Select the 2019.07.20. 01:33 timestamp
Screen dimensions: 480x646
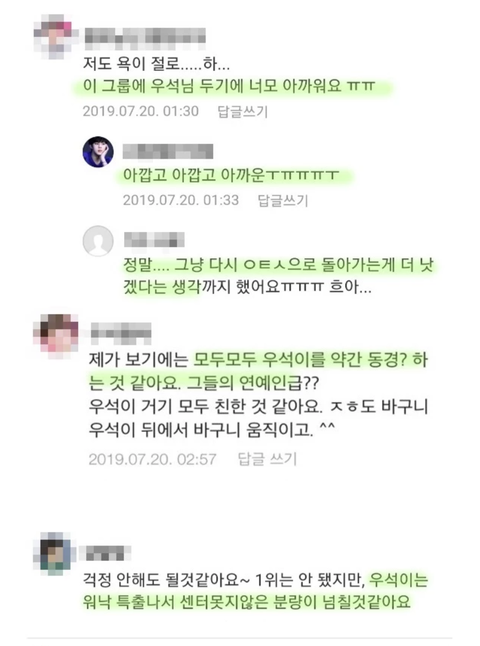coord(181,200)
